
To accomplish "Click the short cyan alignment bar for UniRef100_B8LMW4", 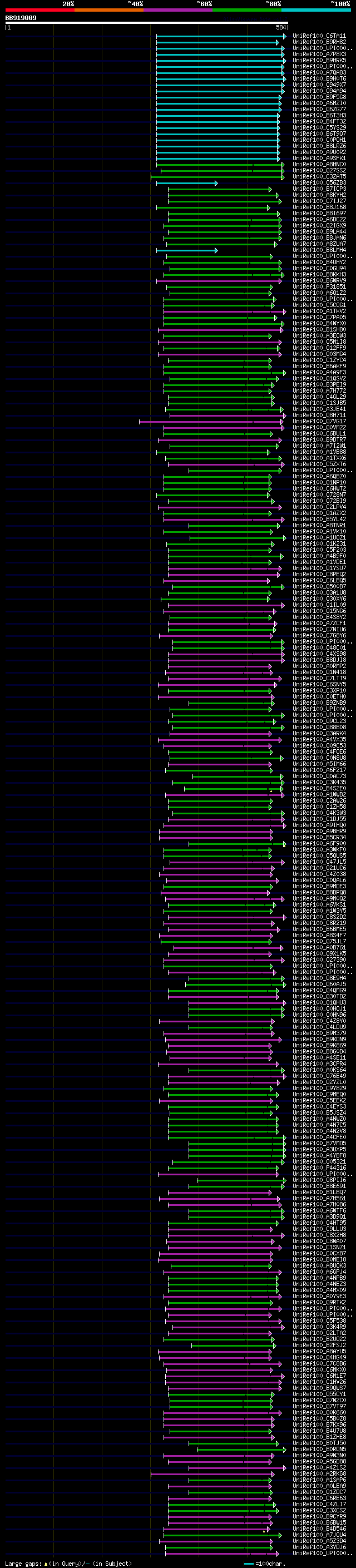I will point(187,250).
